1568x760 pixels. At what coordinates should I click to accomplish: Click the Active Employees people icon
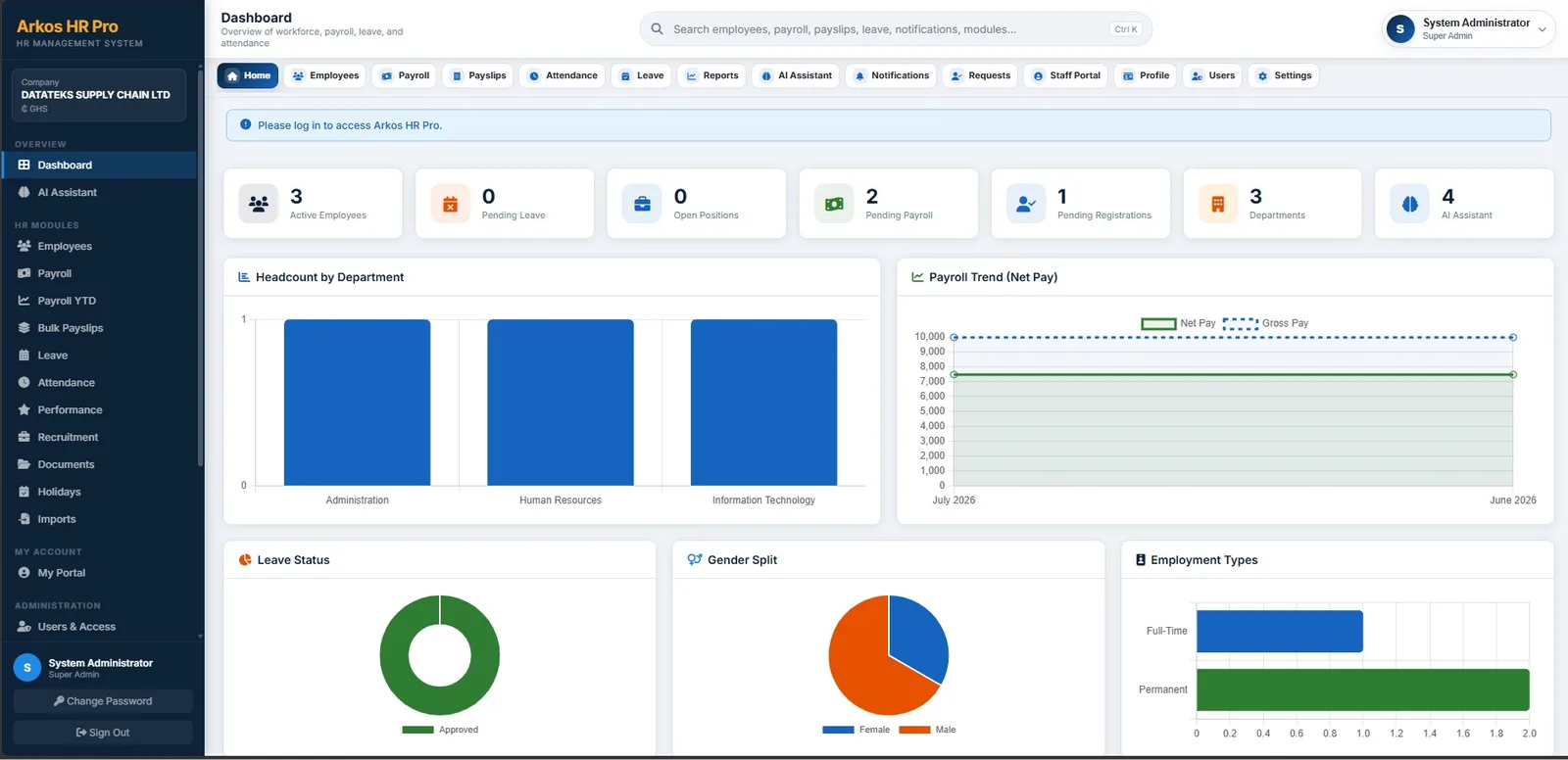click(259, 204)
